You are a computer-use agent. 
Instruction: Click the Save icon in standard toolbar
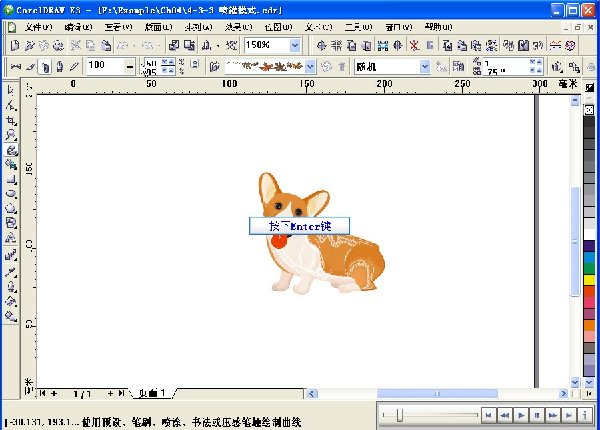(x=44, y=46)
